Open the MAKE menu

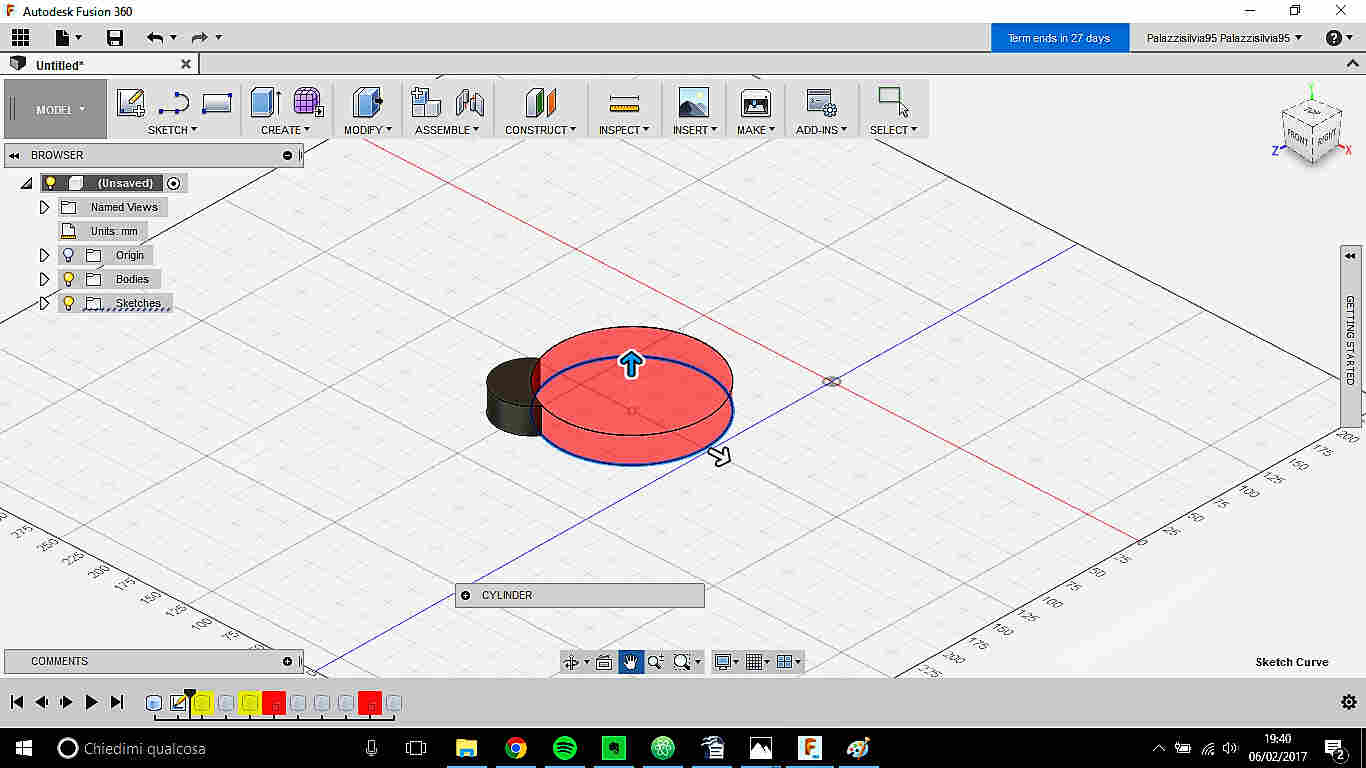755,130
